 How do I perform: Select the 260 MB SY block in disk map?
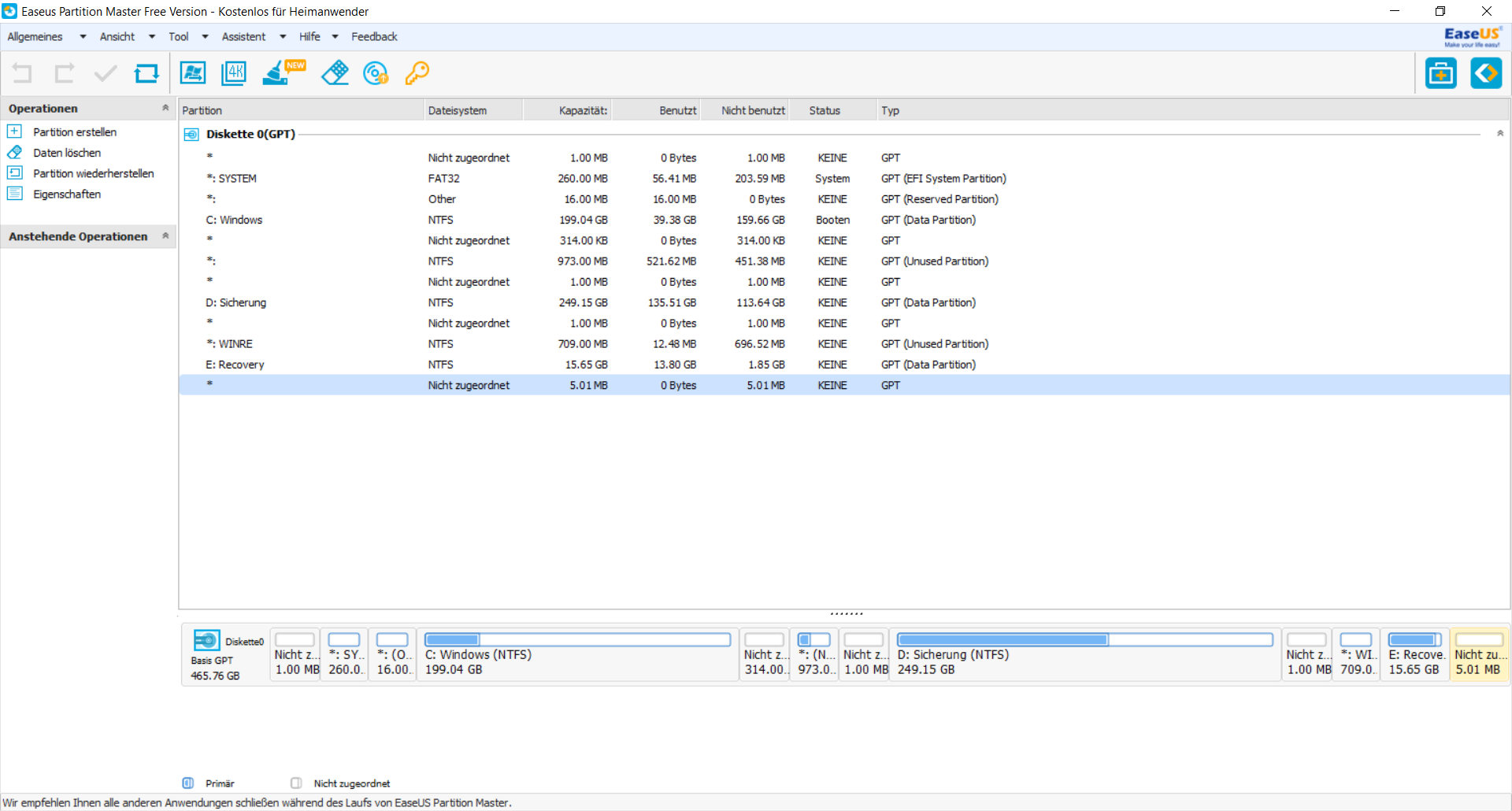tap(345, 654)
